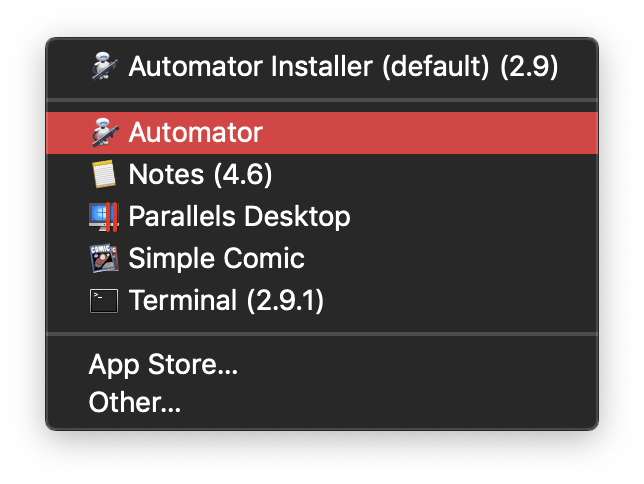Click the Parallels Desktop monitor icon
Viewport: 644px width, 484px height.
(x=104, y=217)
